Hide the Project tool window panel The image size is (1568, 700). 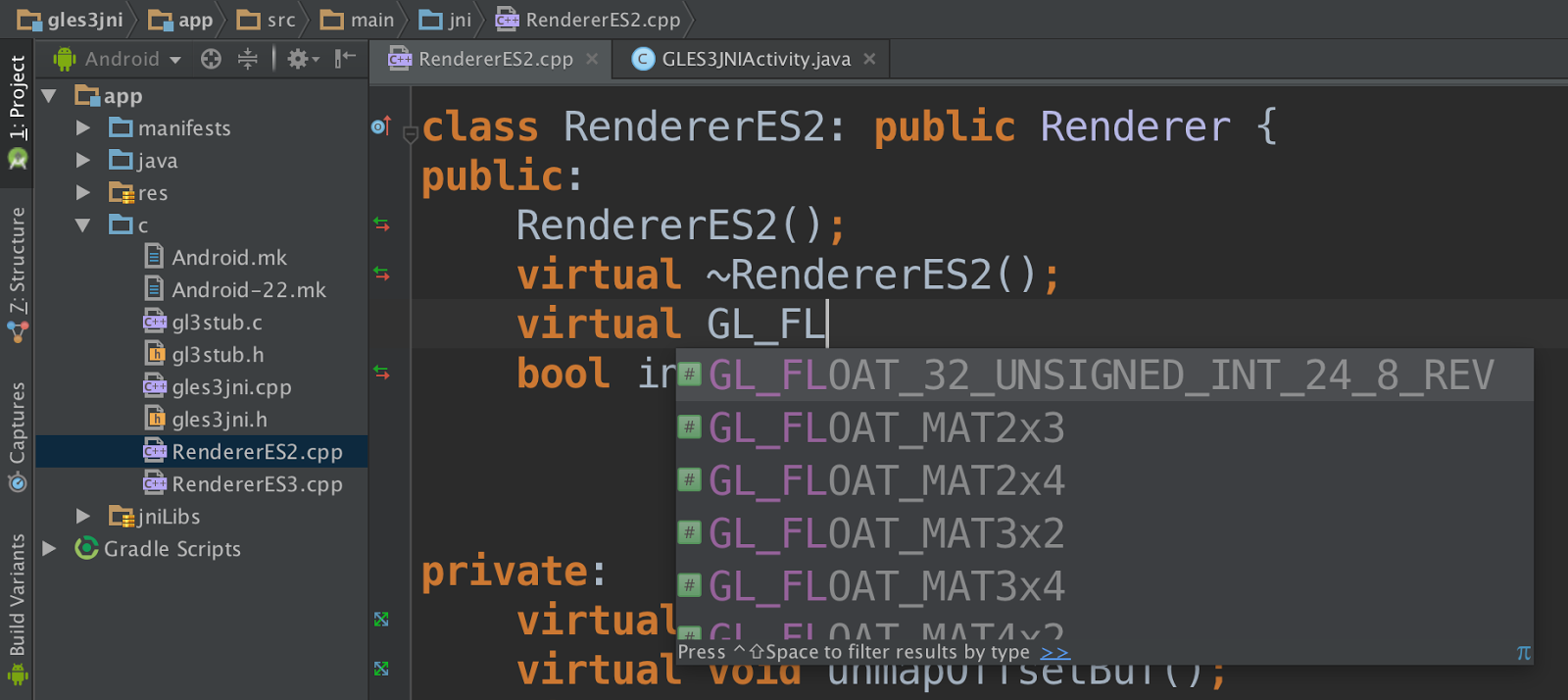[344, 59]
